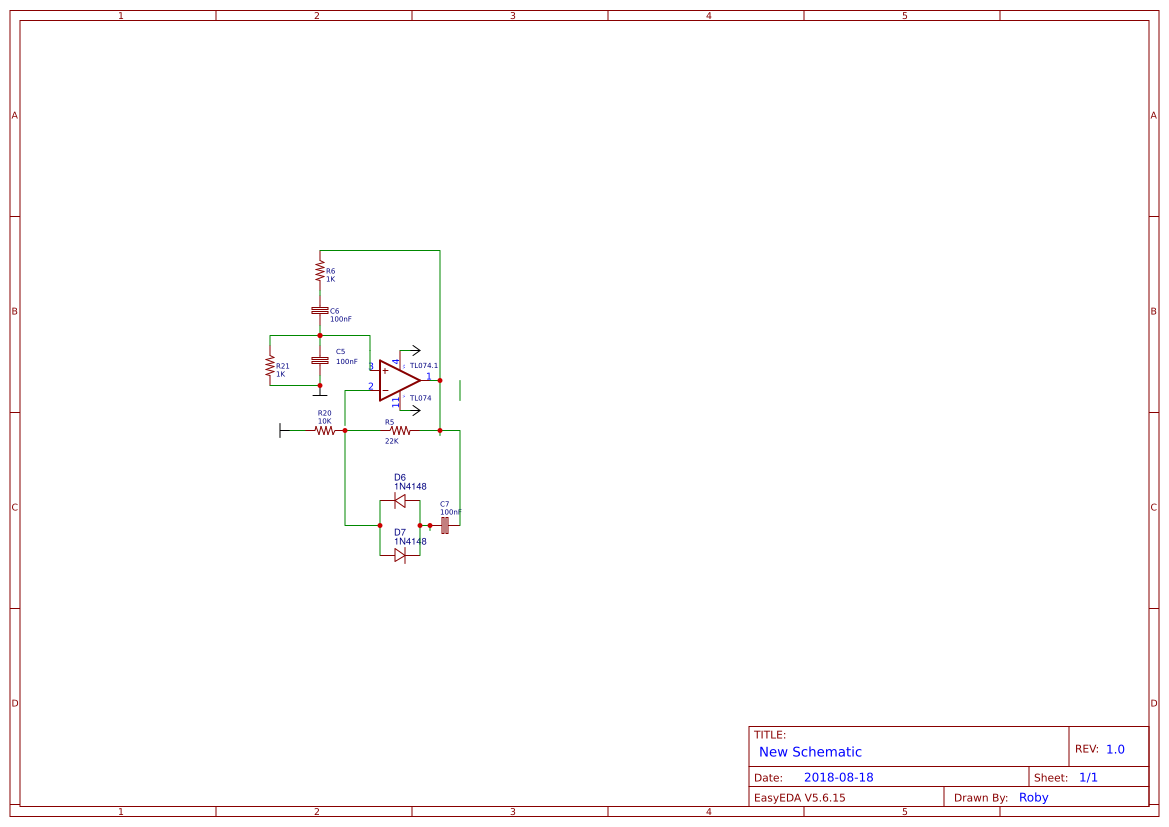Select the 10K resistor R20

point(324,431)
